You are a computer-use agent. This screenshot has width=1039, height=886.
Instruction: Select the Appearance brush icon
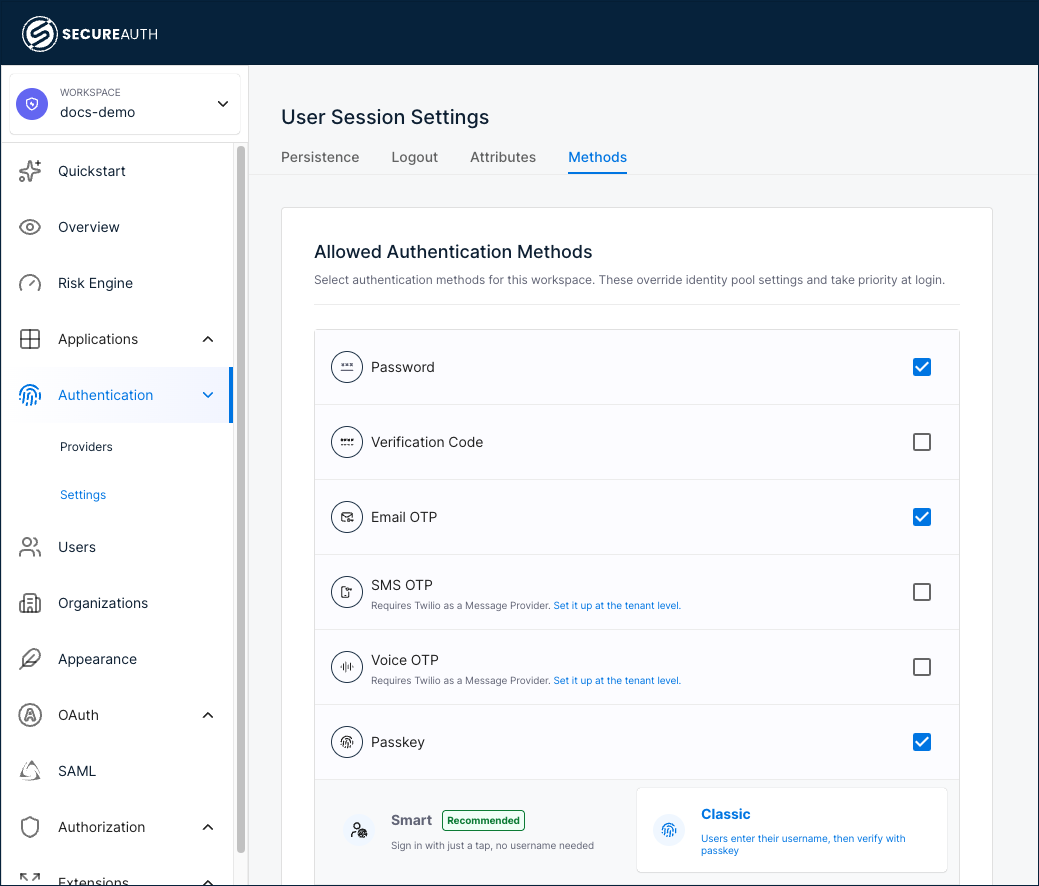(x=30, y=659)
